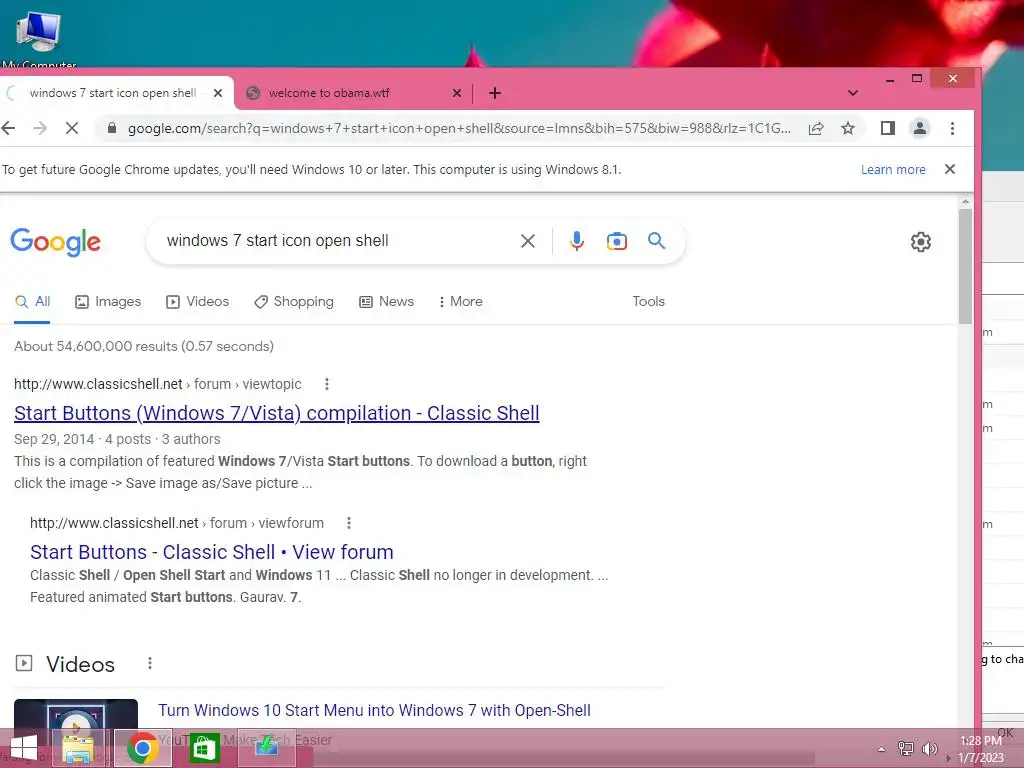The image size is (1024, 768).
Task: Open File Explorer from taskbar
Action: click(x=78, y=748)
